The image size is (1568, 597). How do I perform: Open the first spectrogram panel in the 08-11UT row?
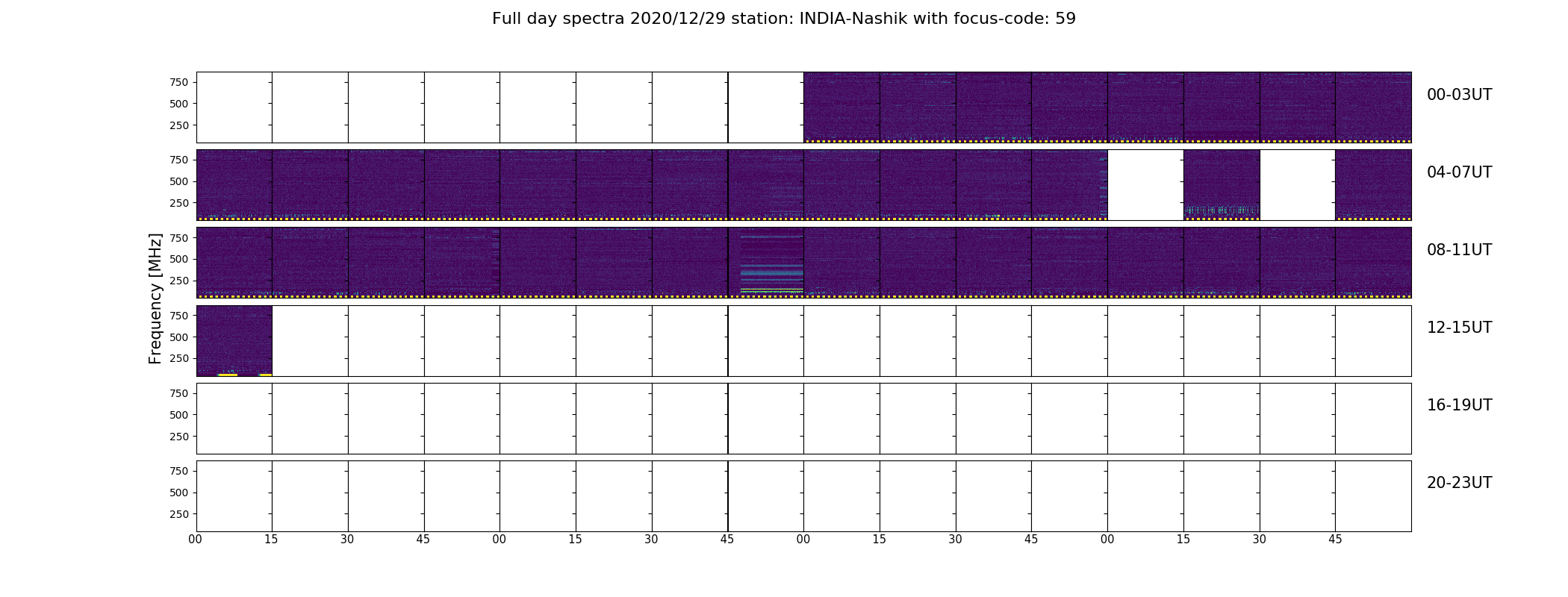[234, 263]
